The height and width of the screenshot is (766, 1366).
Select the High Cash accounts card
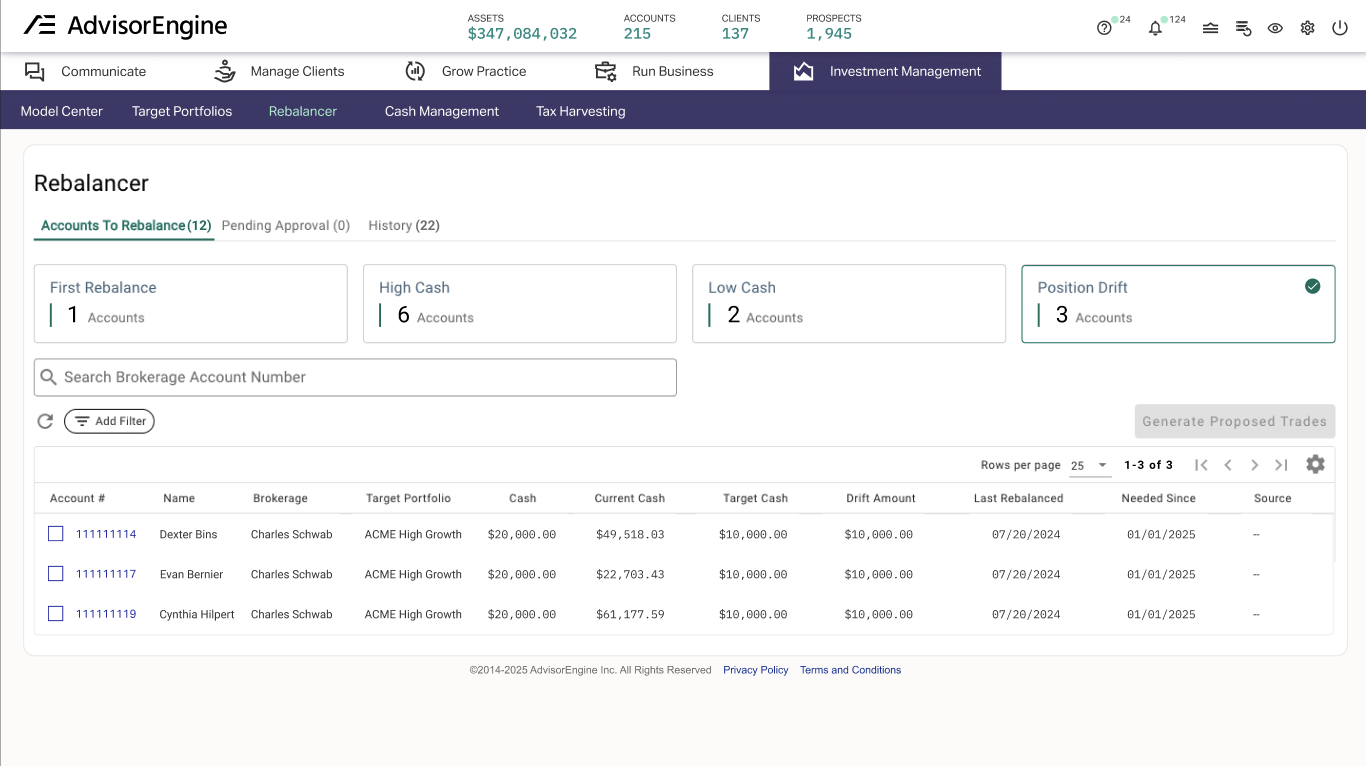point(519,303)
